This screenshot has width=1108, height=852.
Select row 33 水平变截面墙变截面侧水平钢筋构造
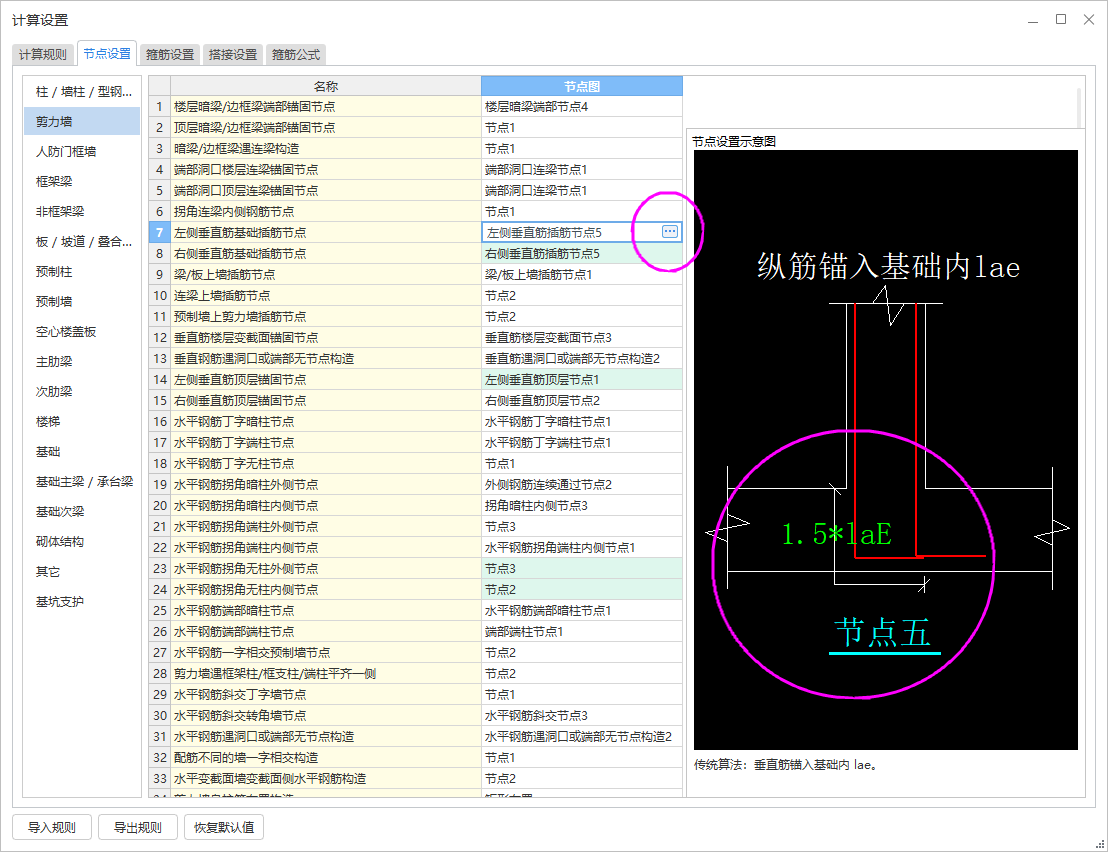tap(326, 779)
